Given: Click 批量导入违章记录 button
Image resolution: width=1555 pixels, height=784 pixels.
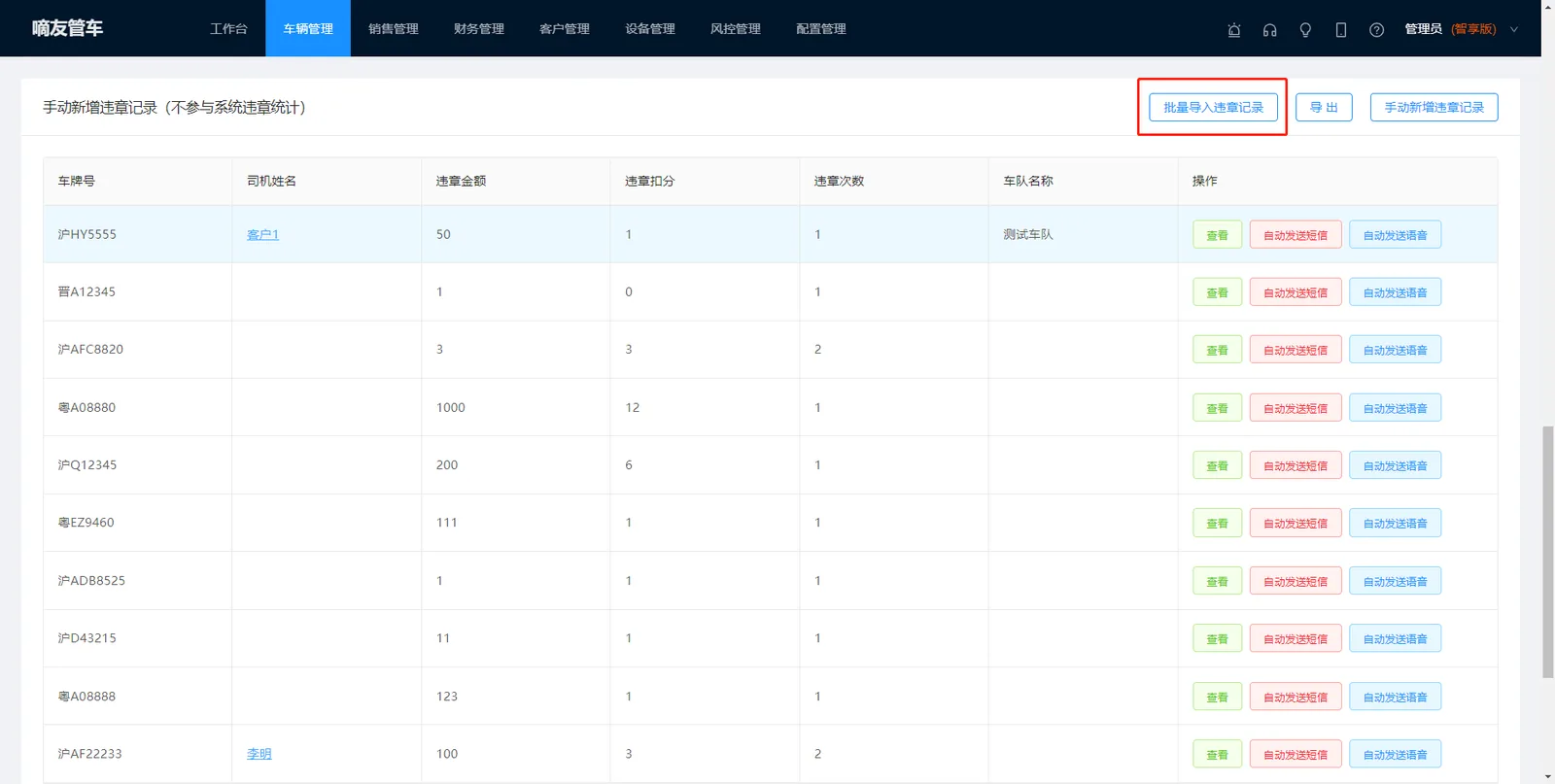Looking at the screenshot, I should [x=1213, y=107].
